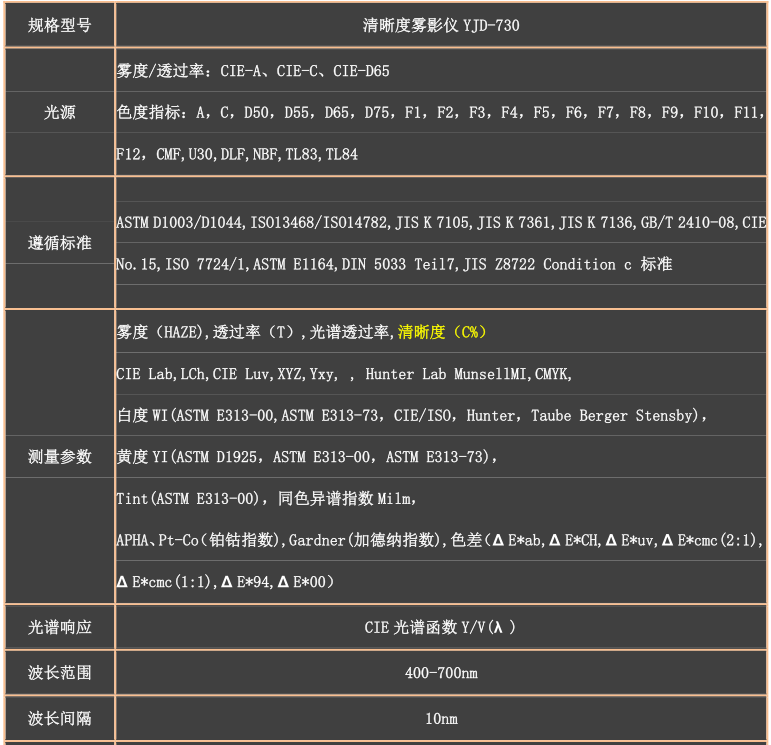Click the yellow 清晰度 (C%) text
This screenshot has height=745, width=771.
442,332
